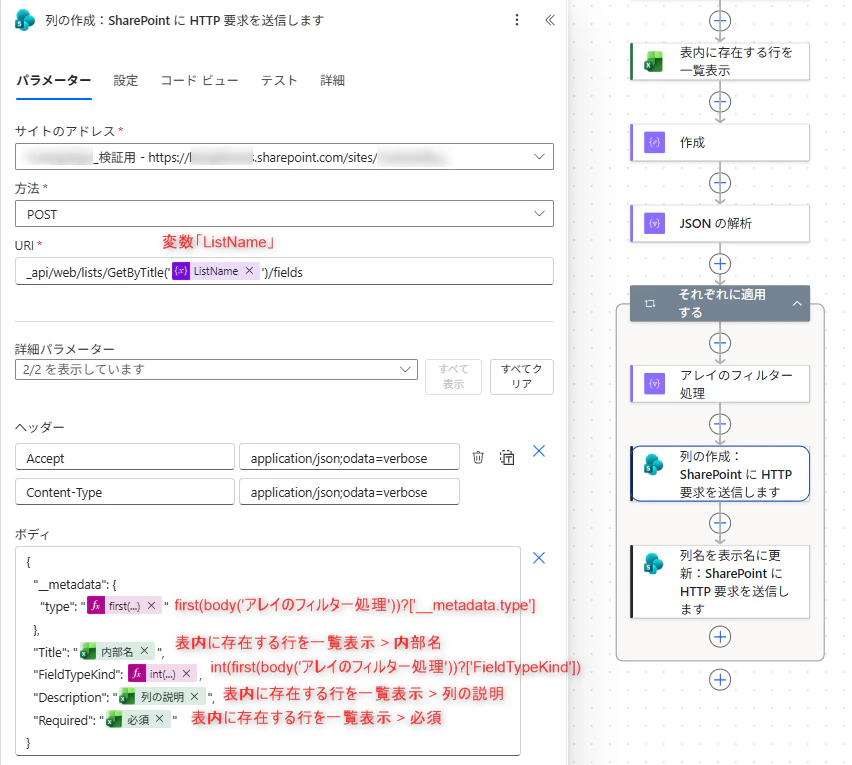Open the サイトのアドレス dropdown
852x765 pixels.
(x=284, y=157)
